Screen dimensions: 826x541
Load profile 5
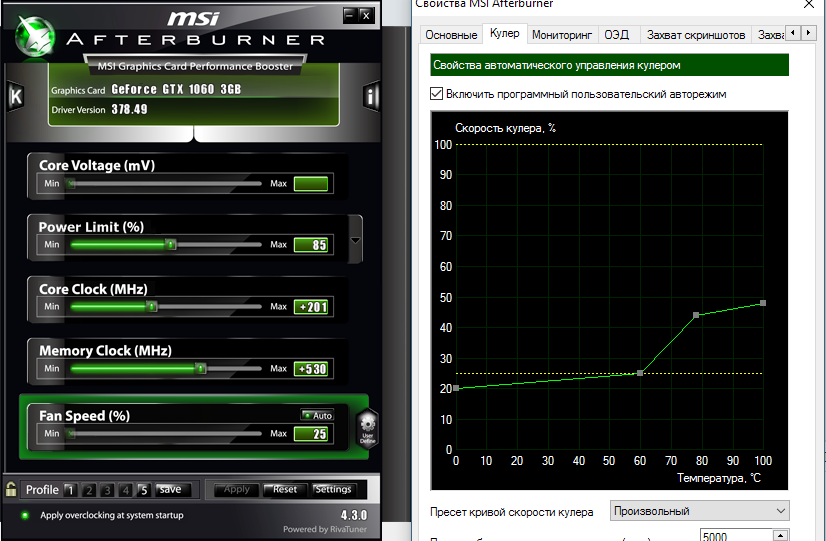point(144,490)
